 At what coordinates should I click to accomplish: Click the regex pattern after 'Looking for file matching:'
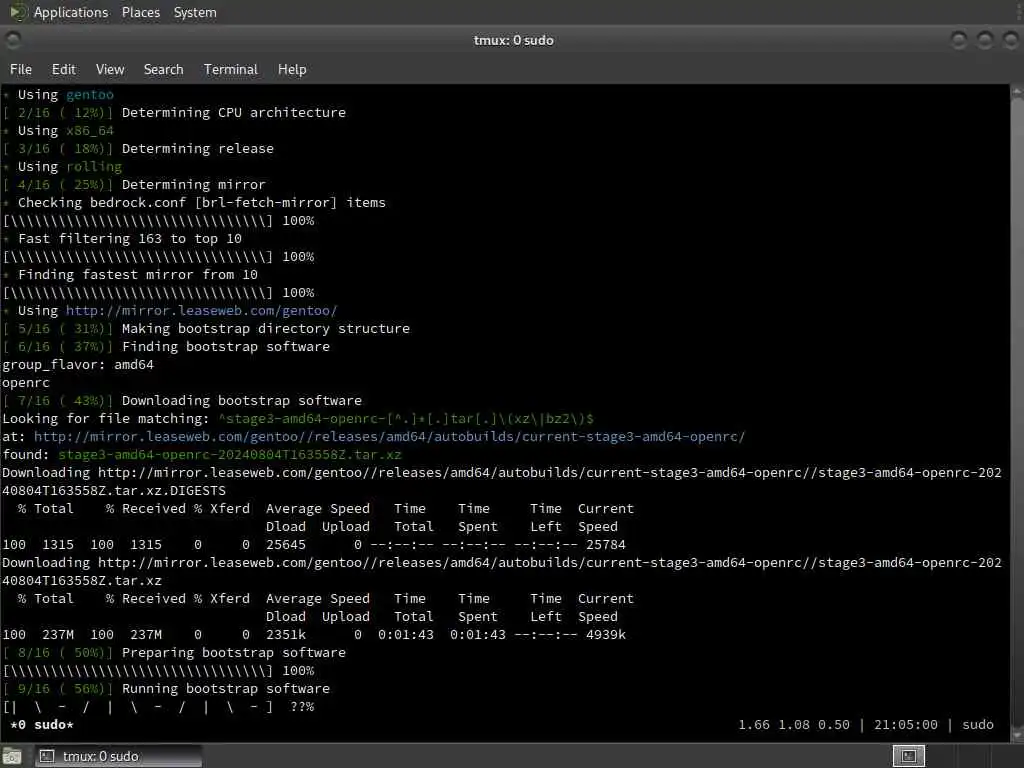406,419
